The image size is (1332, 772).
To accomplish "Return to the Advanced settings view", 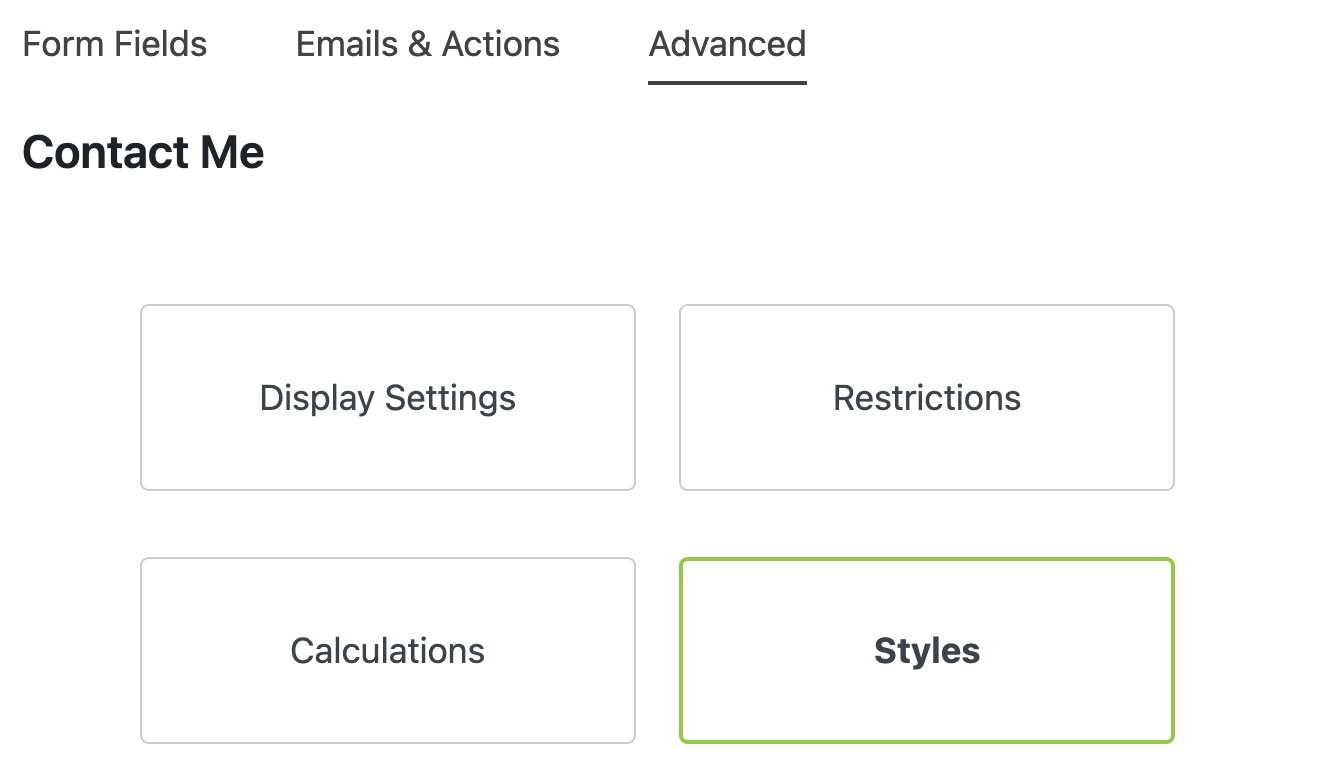I will pyautogui.click(x=727, y=44).
